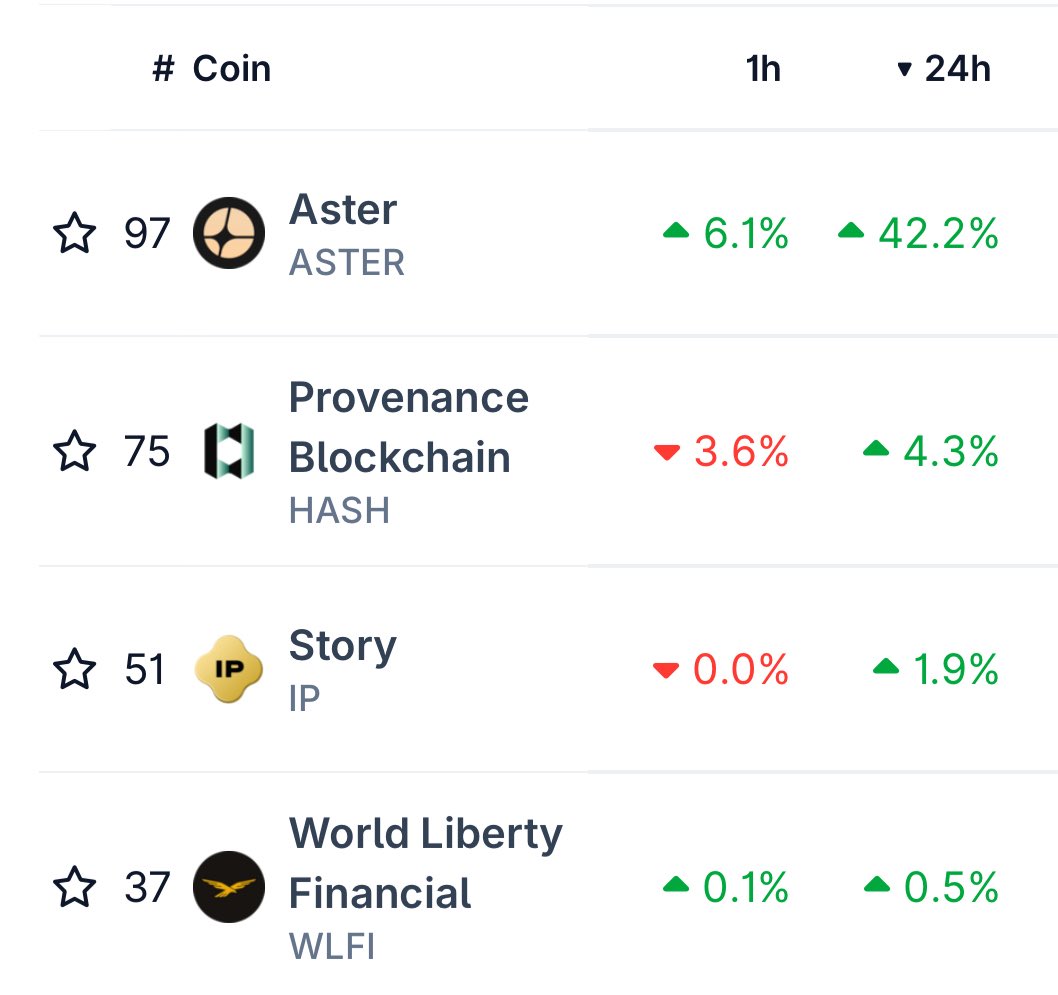This screenshot has width=1058, height=995.
Task: Click the Provenance Blockchain logo icon
Action: [229, 451]
